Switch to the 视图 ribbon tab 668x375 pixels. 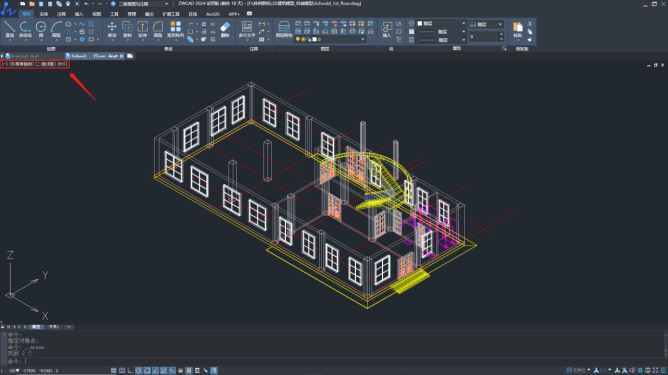pos(97,14)
